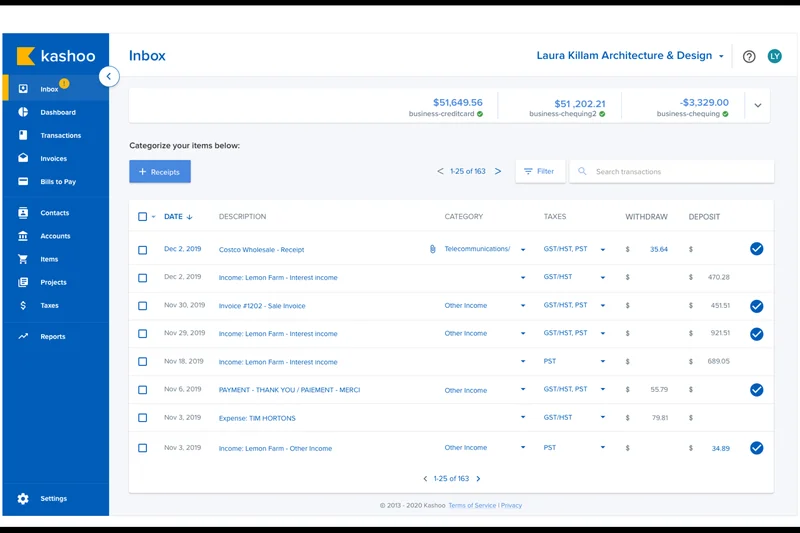The height and width of the screenshot is (533, 800).
Task: Open Transactions in the sidebar
Action: click(60, 136)
